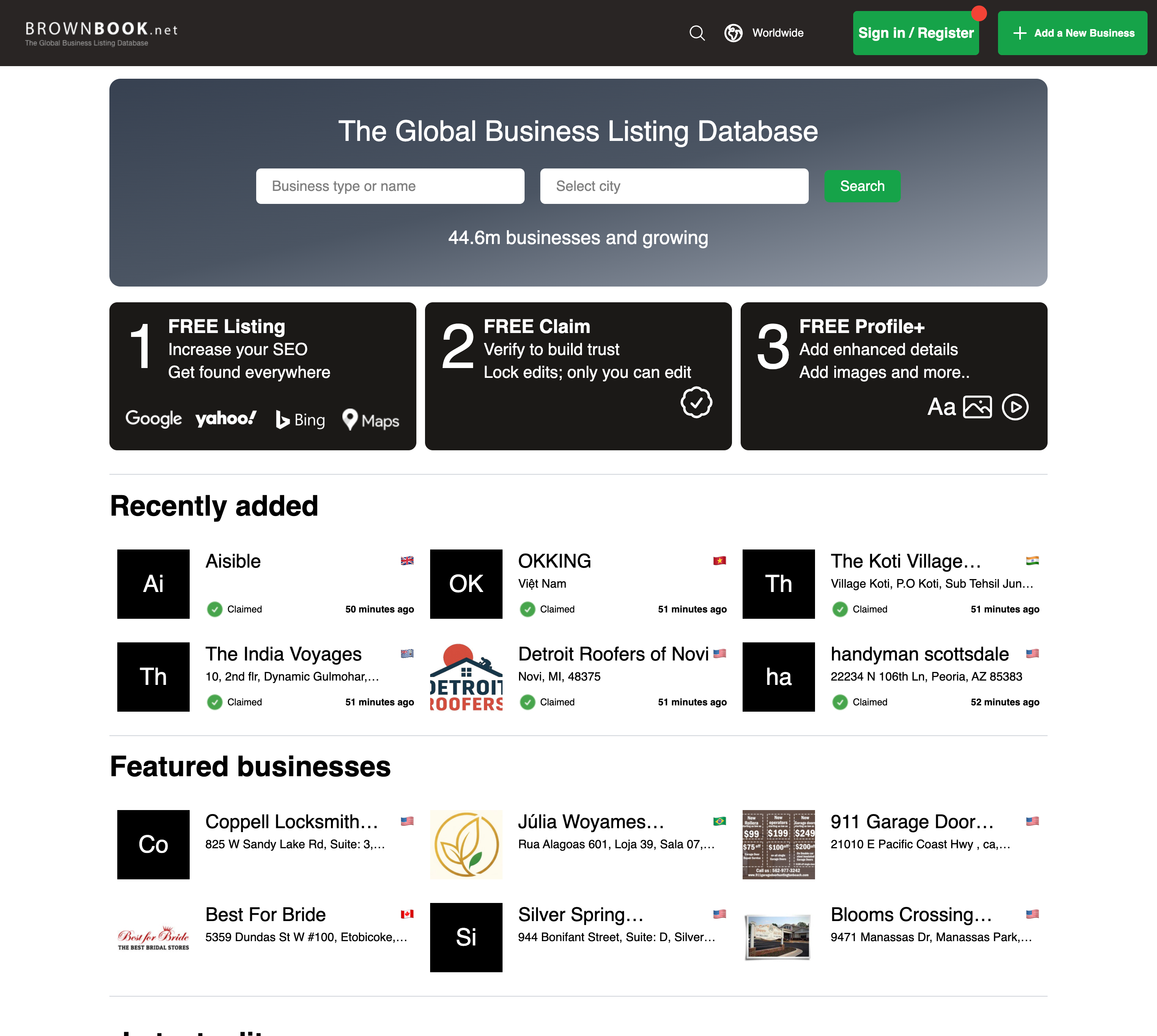1157x1036 pixels.
Task: Open The Koti Village listing title
Action: [906, 561]
